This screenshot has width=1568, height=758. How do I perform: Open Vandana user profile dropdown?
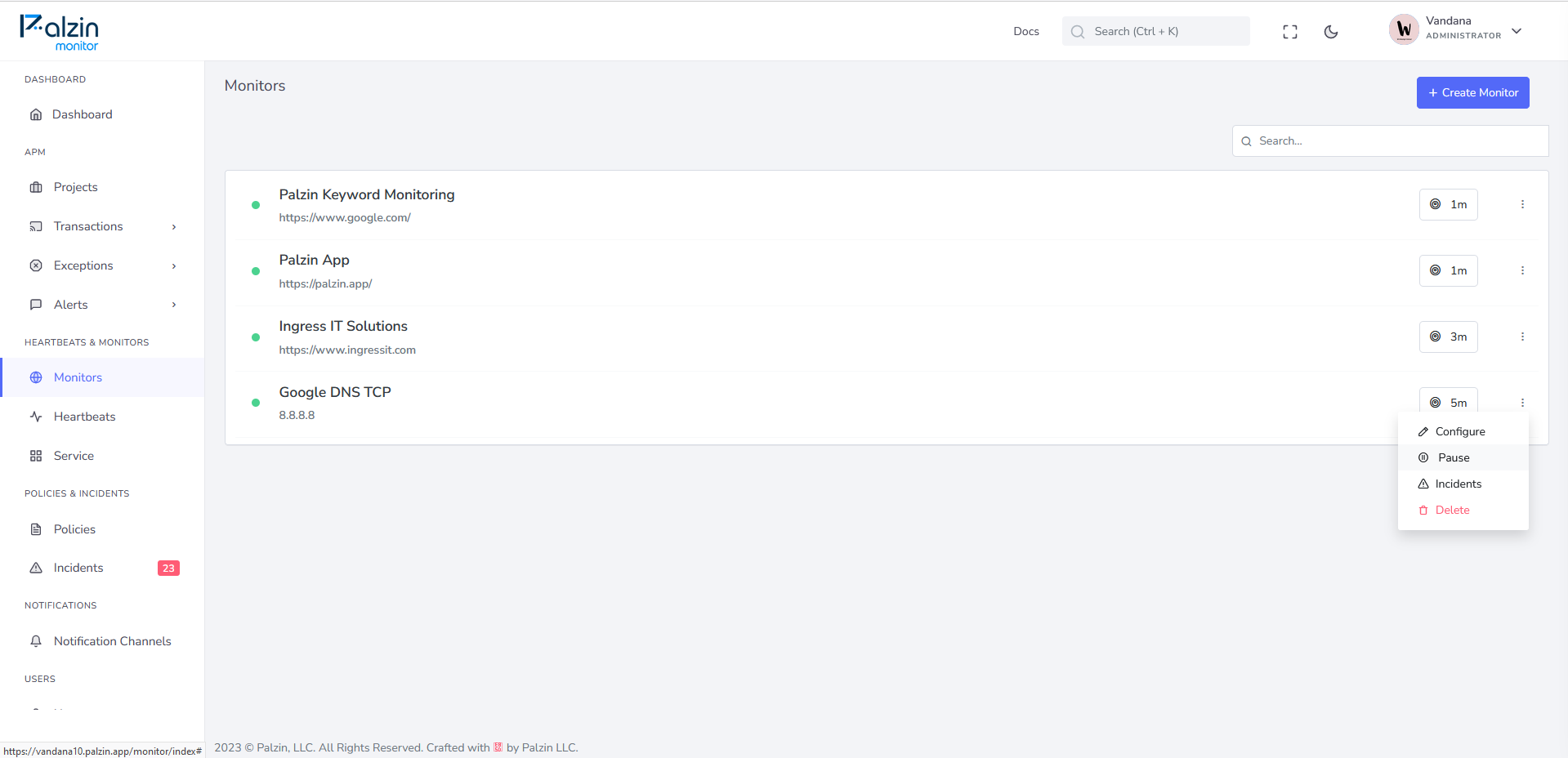[x=1456, y=30]
